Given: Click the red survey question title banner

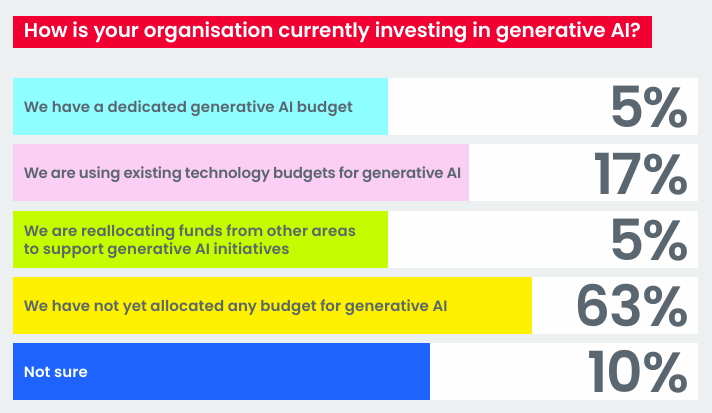Looking at the screenshot, I should [x=332, y=32].
